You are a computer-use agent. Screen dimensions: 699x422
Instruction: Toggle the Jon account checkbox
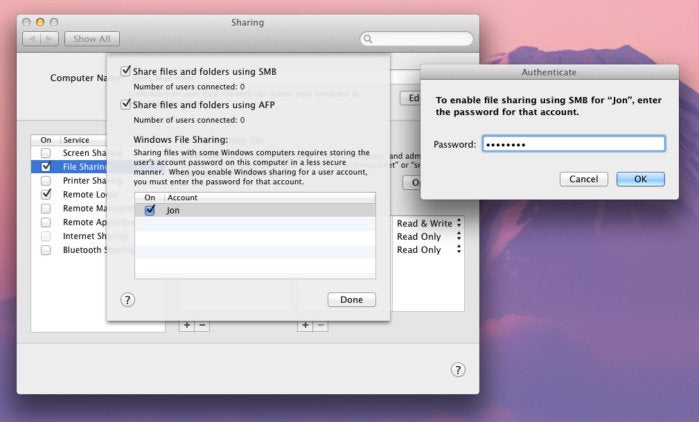(x=150, y=210)
